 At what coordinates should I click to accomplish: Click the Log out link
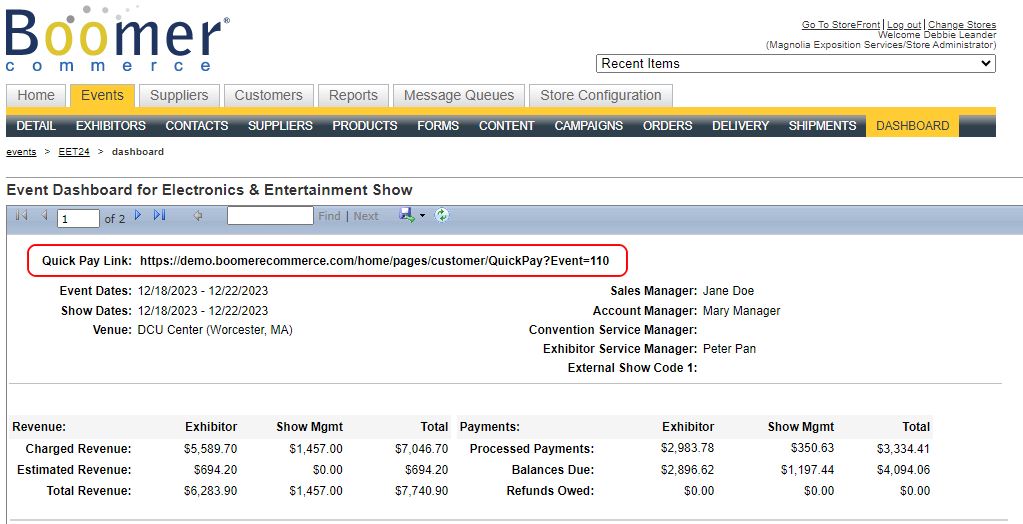(x=904, y=25)
